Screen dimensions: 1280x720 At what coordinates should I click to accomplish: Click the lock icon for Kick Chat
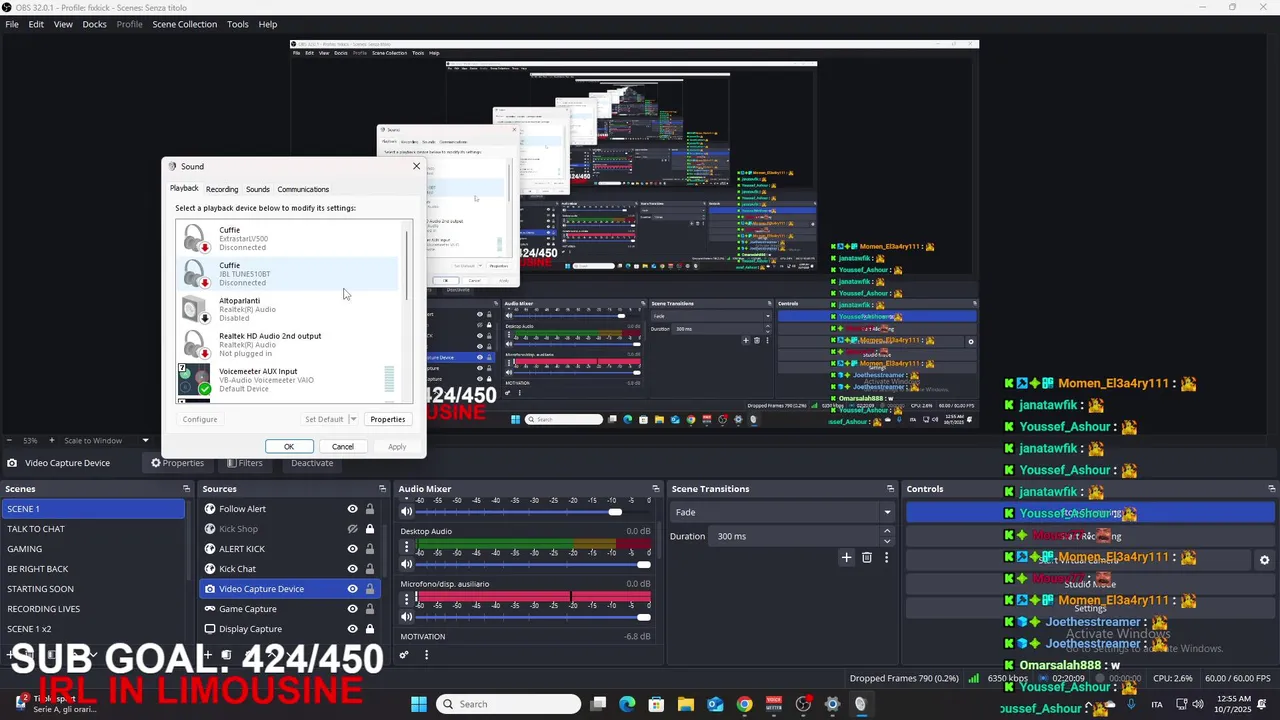click(x=370, y=569)
